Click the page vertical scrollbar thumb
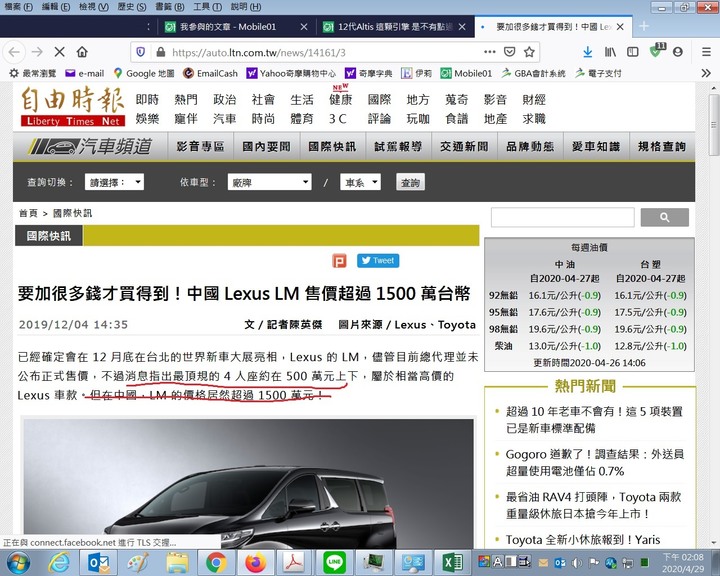The width and height of the screenshot is (720, 576). point(714,124)
